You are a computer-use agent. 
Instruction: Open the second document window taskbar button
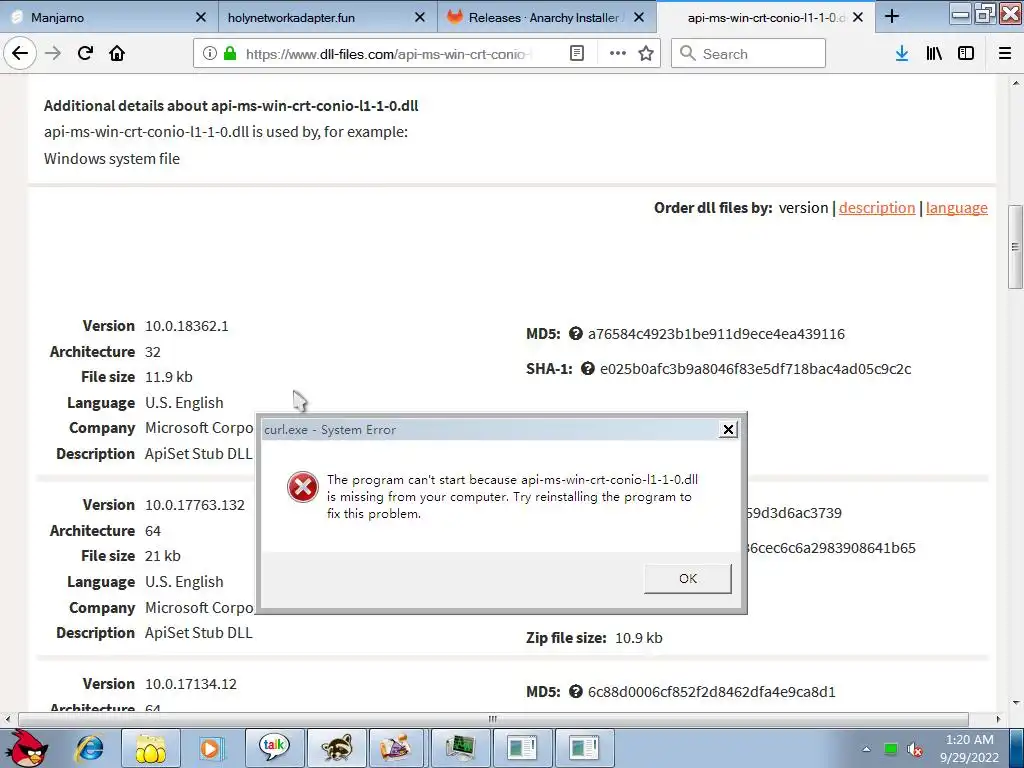[584, 746]
